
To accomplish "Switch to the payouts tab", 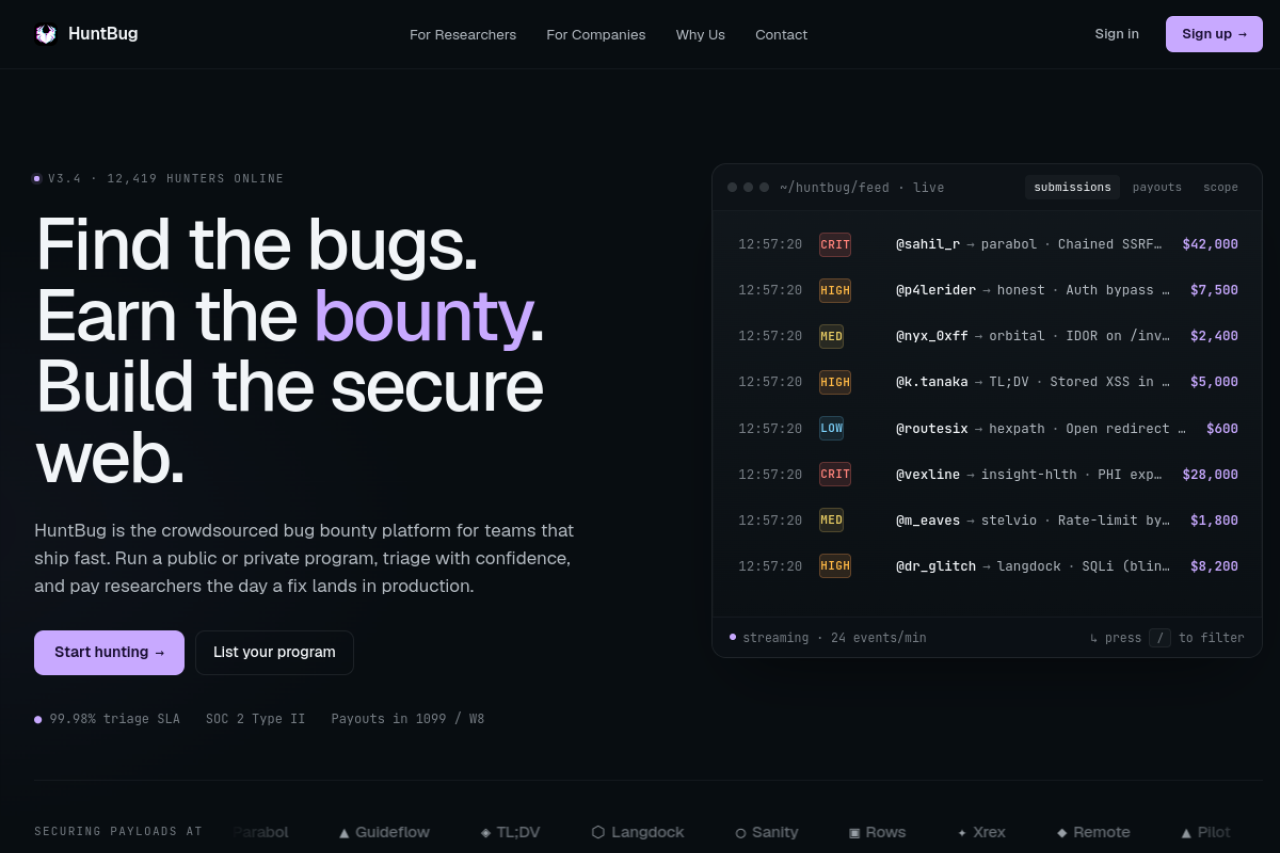I will 1157,187.
